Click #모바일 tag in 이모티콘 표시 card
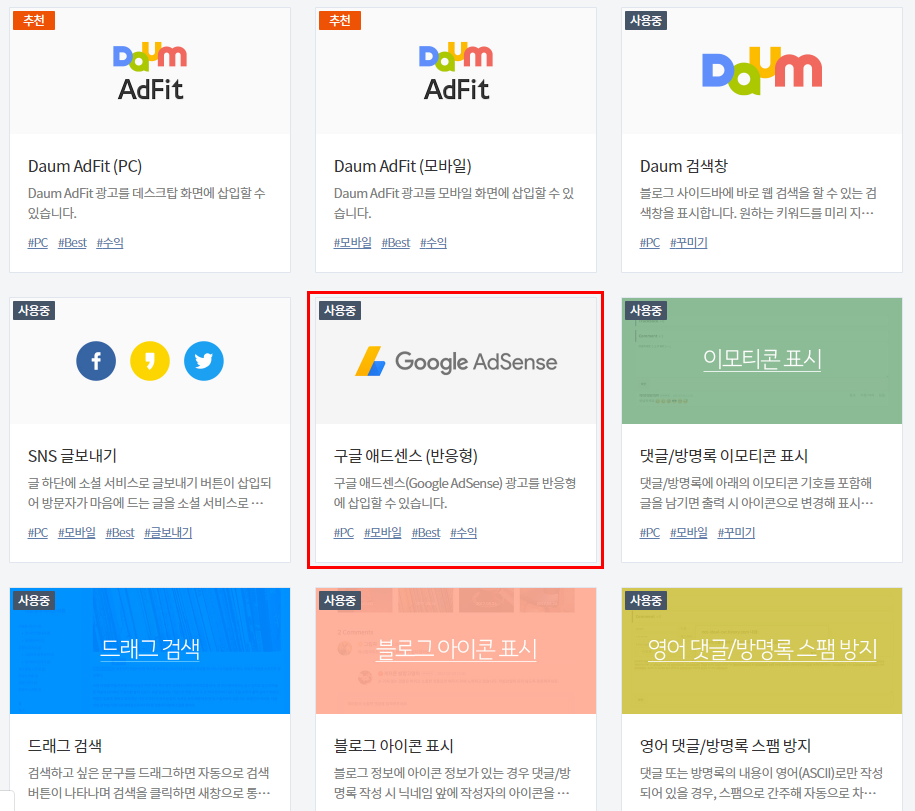The width and height of the screenshot is (915, 811). point(689,533)
